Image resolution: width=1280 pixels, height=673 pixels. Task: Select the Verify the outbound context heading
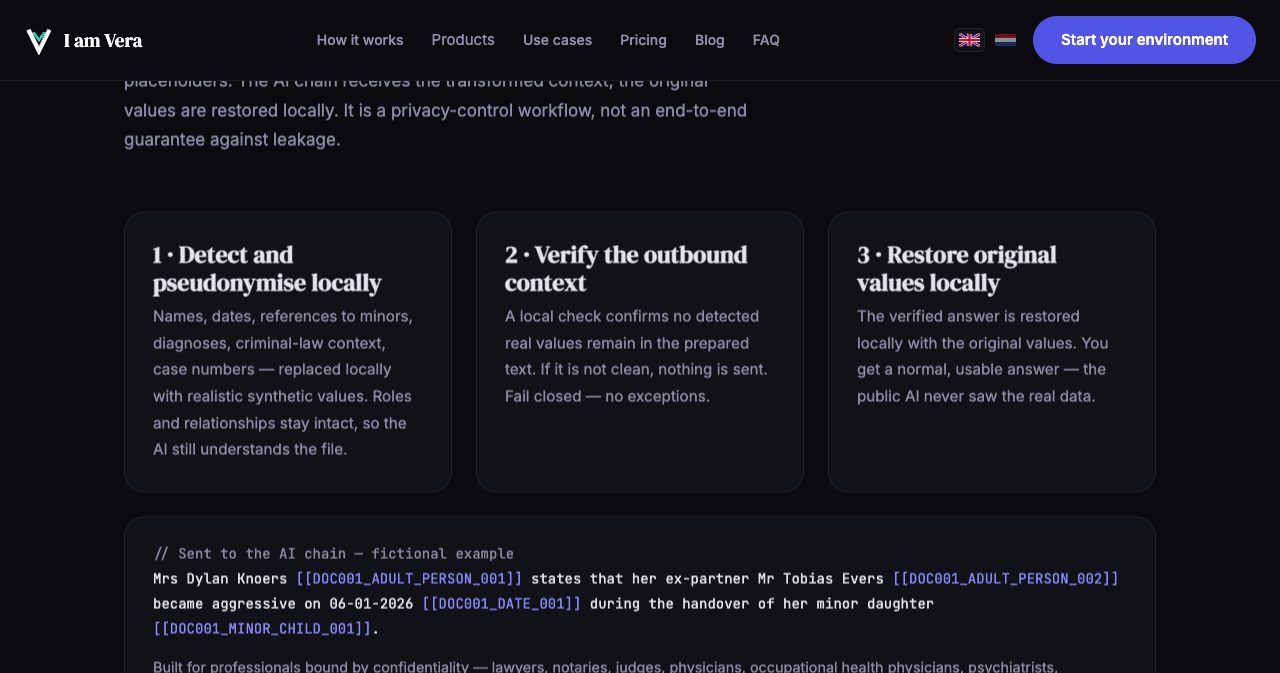click(626, 269)
